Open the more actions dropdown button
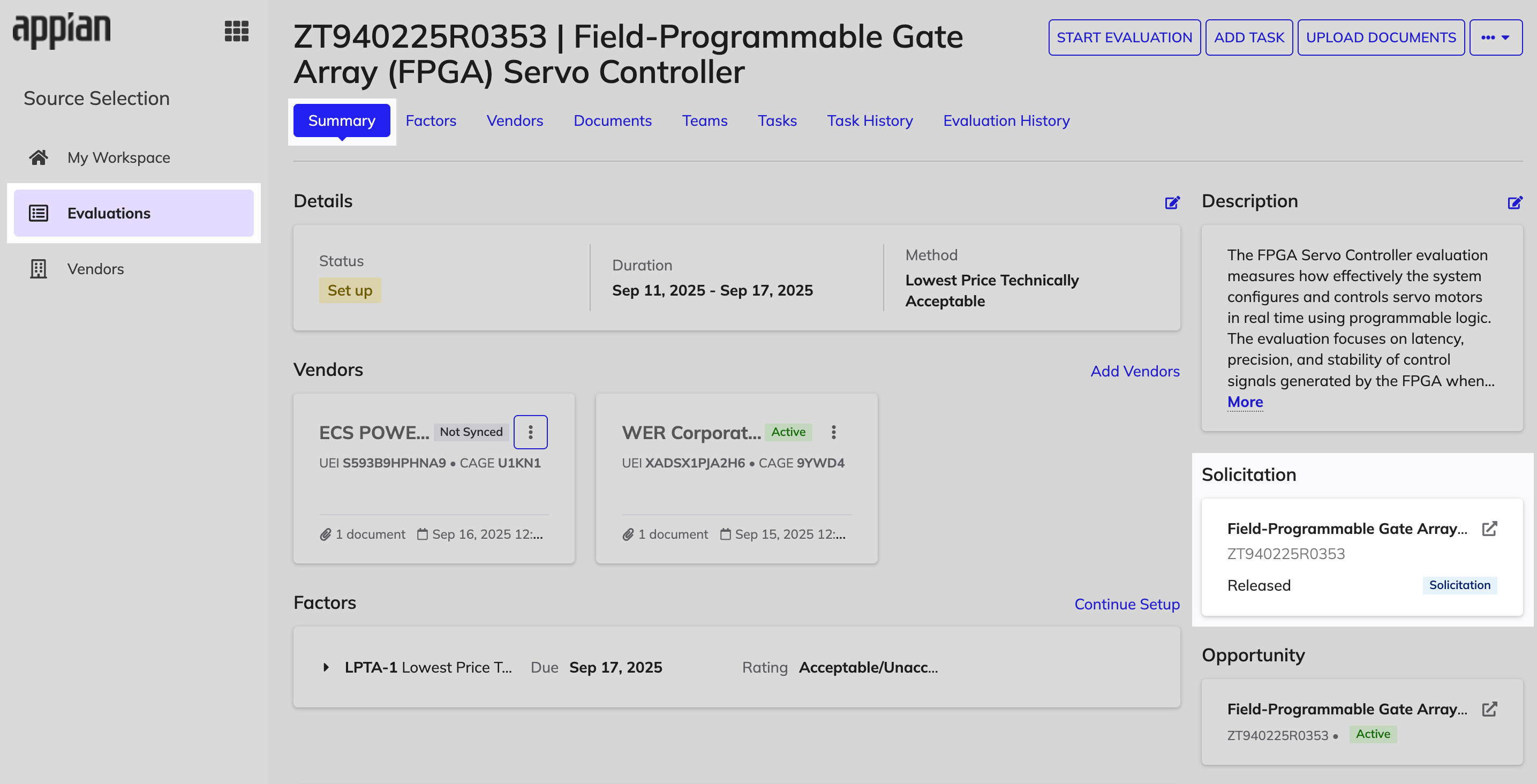The image size is (1537, 784). (x=1496, y=37)
